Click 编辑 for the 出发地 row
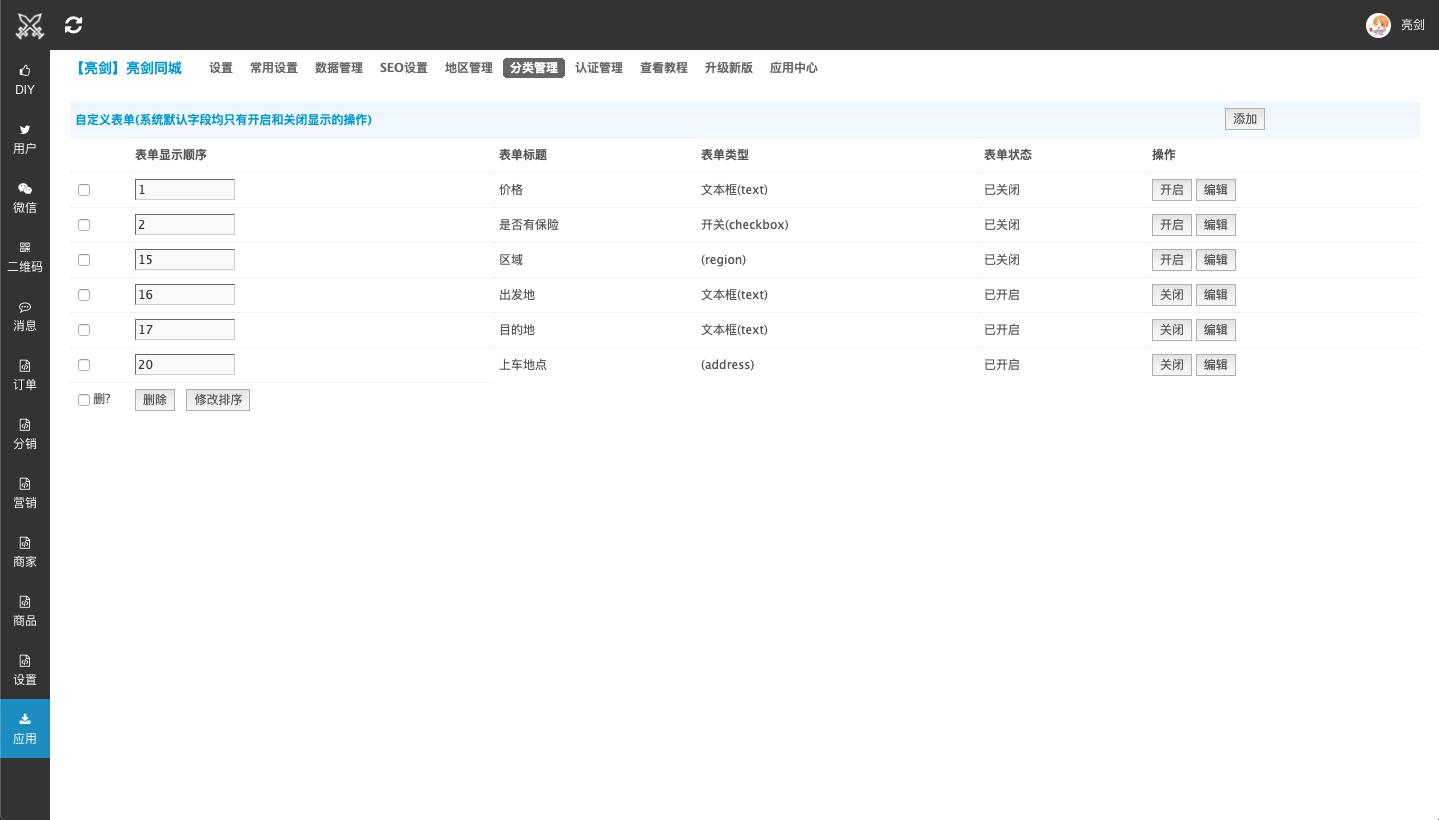Image resolution: width=1439 pixels, height=820 pixels. [1216, 295]
